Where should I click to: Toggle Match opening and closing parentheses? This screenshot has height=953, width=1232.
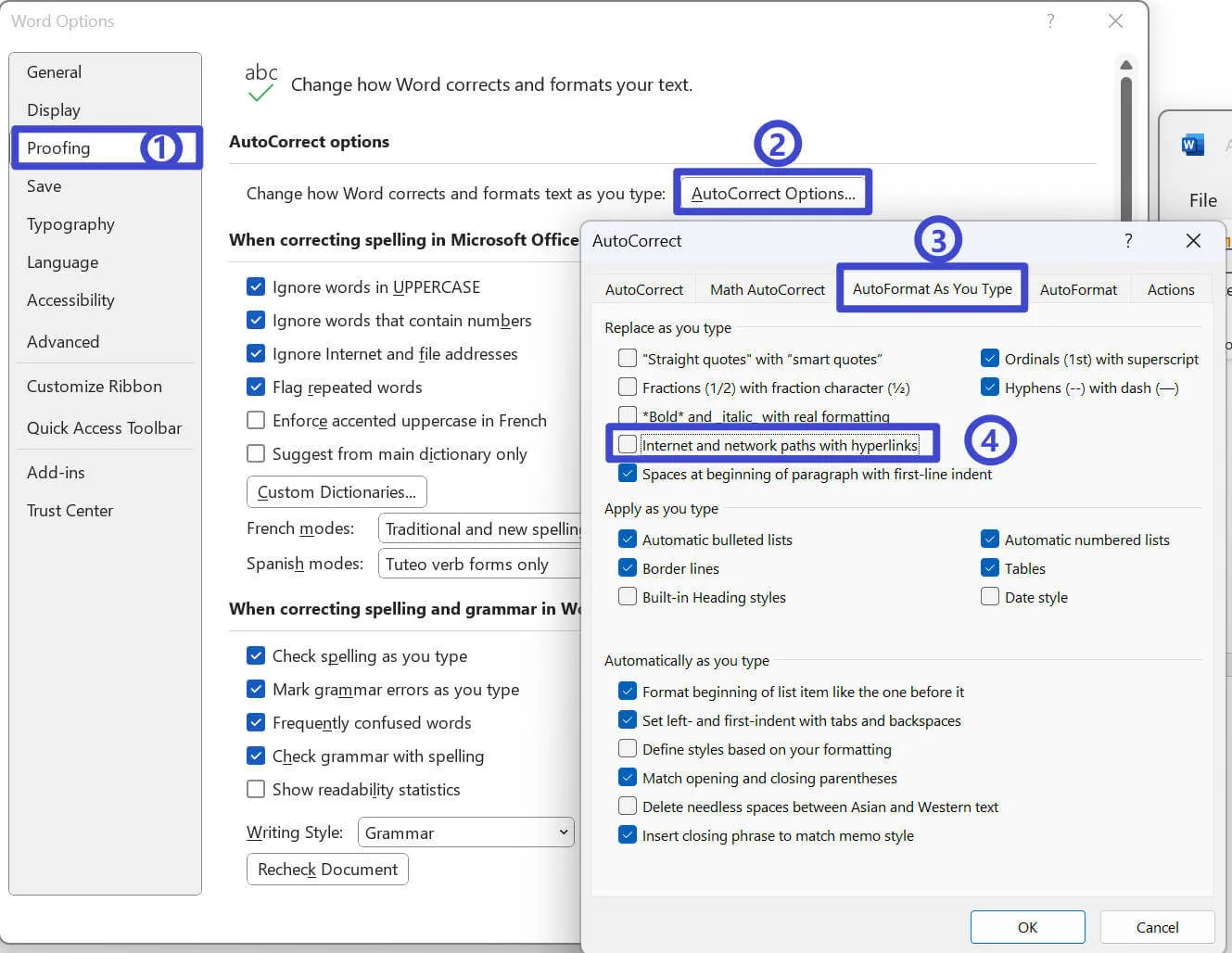(628, 777)
